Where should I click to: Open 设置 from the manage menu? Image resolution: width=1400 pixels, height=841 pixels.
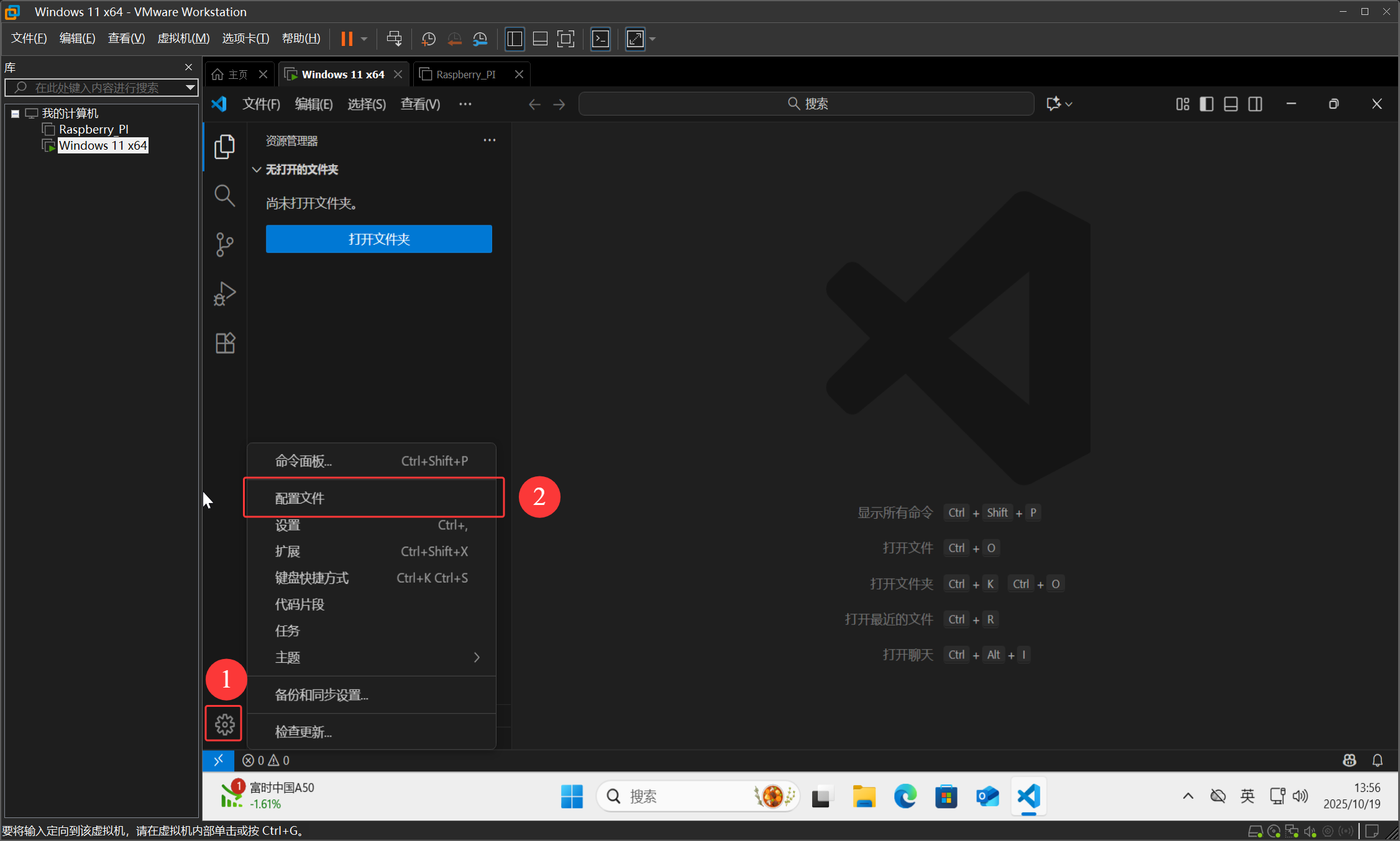[372, 525]
